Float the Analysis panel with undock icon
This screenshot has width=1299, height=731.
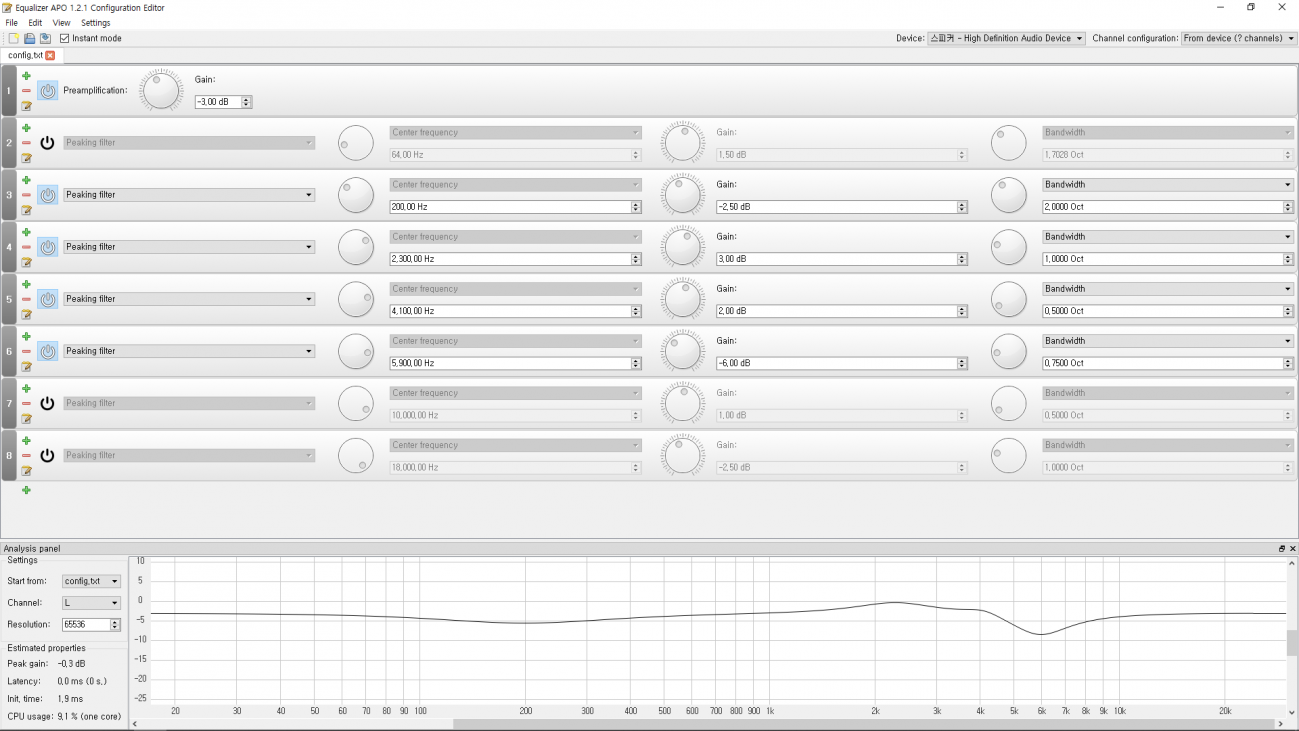pos(1282,548)
